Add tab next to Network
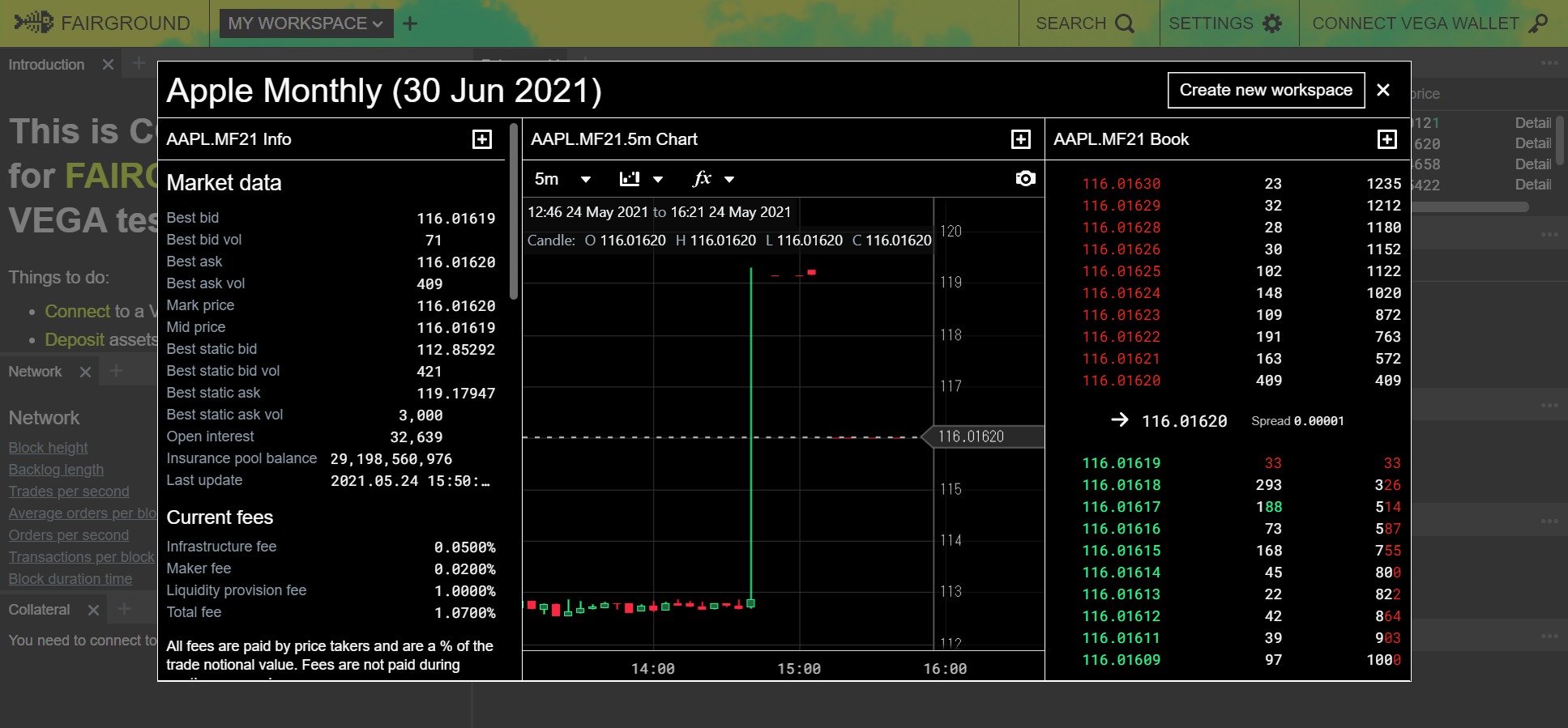 116,371
